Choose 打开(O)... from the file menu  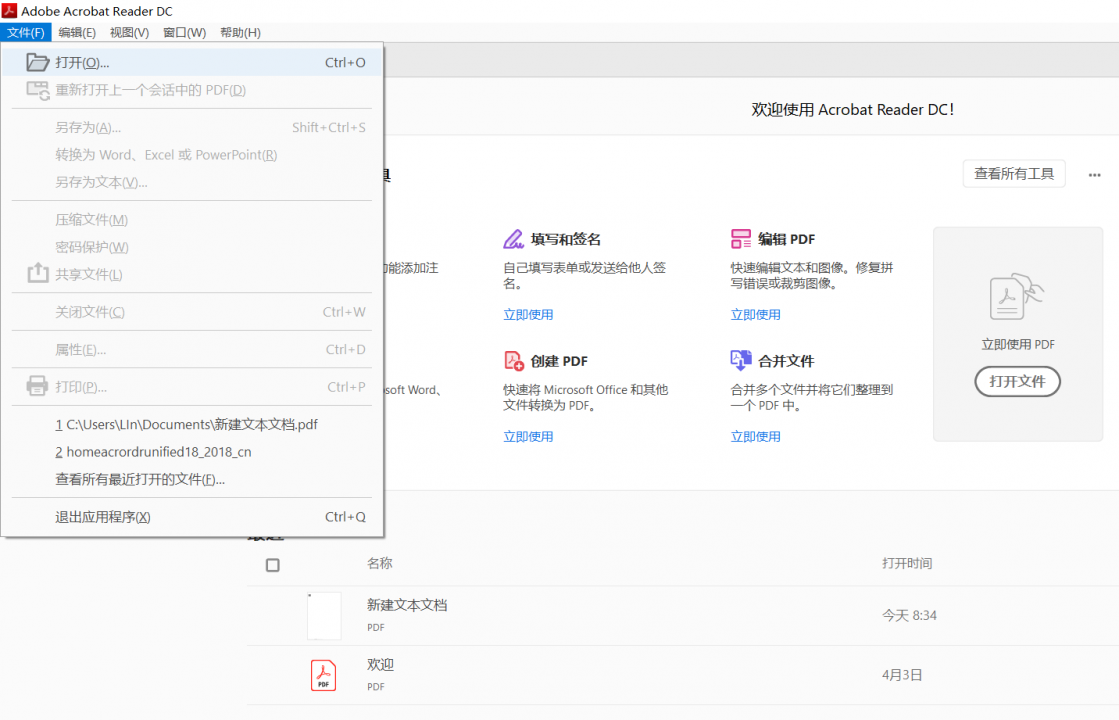192,62
